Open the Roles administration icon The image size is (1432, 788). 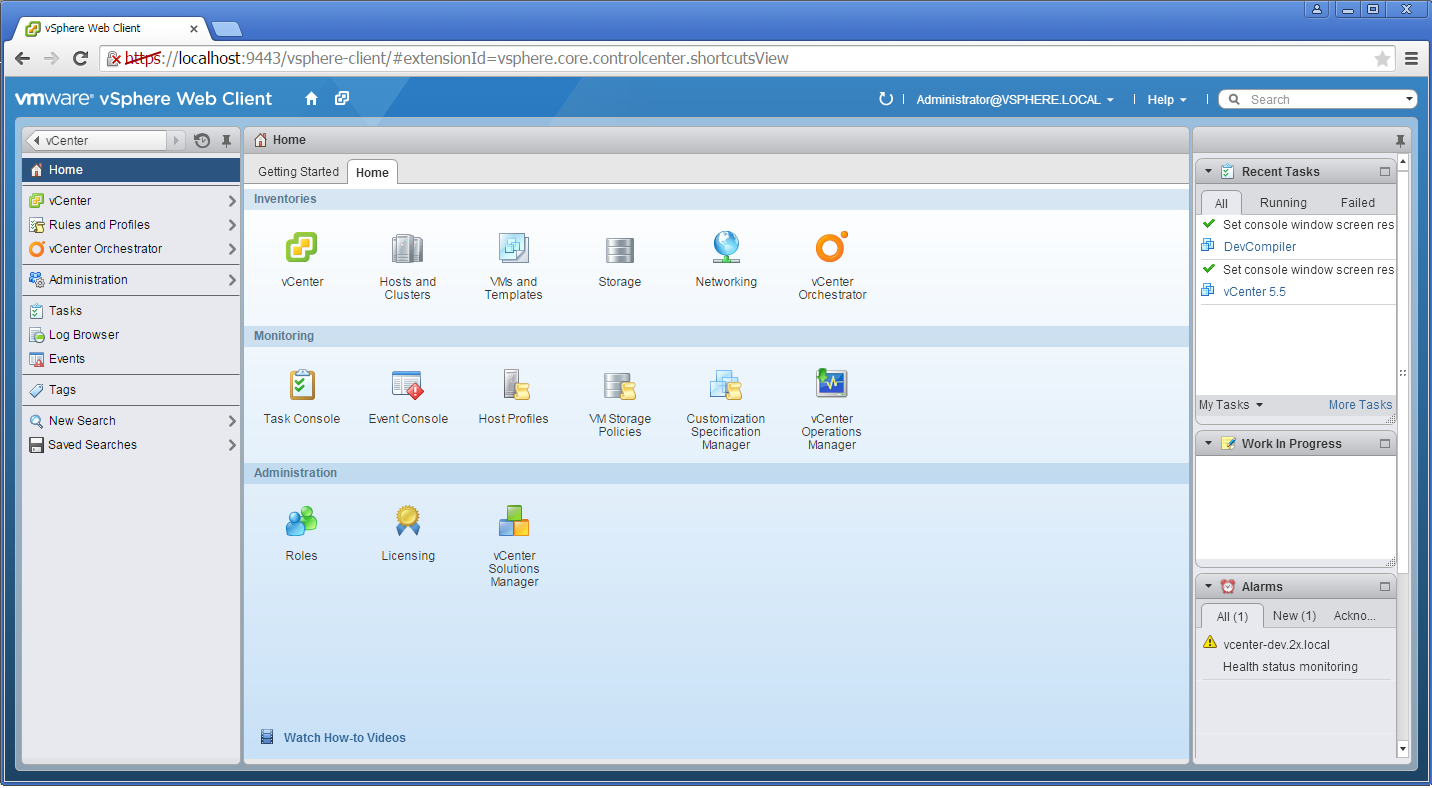click(x=302, y=521)
